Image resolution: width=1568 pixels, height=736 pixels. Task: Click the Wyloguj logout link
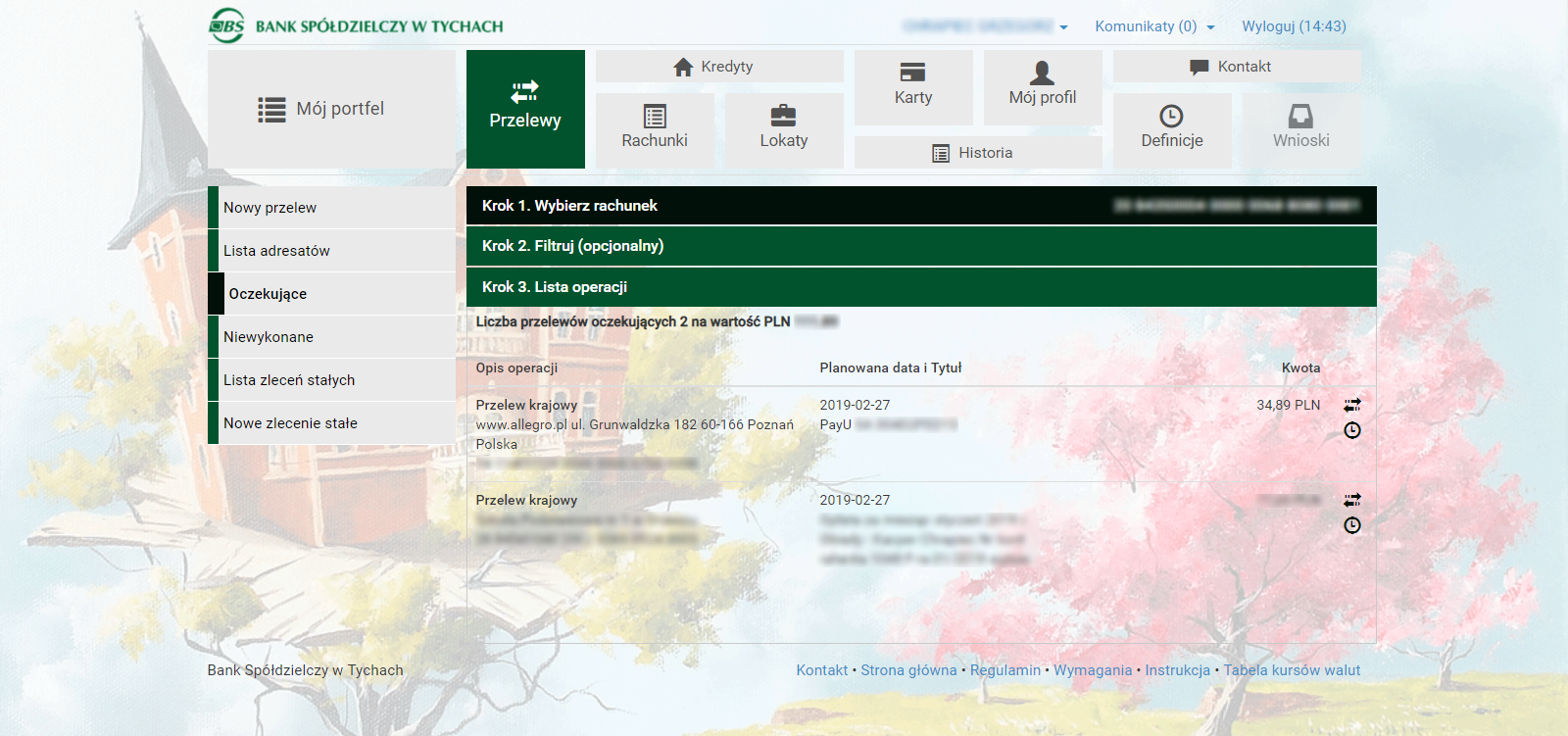pyautogui.click(x=1294, y=26)
